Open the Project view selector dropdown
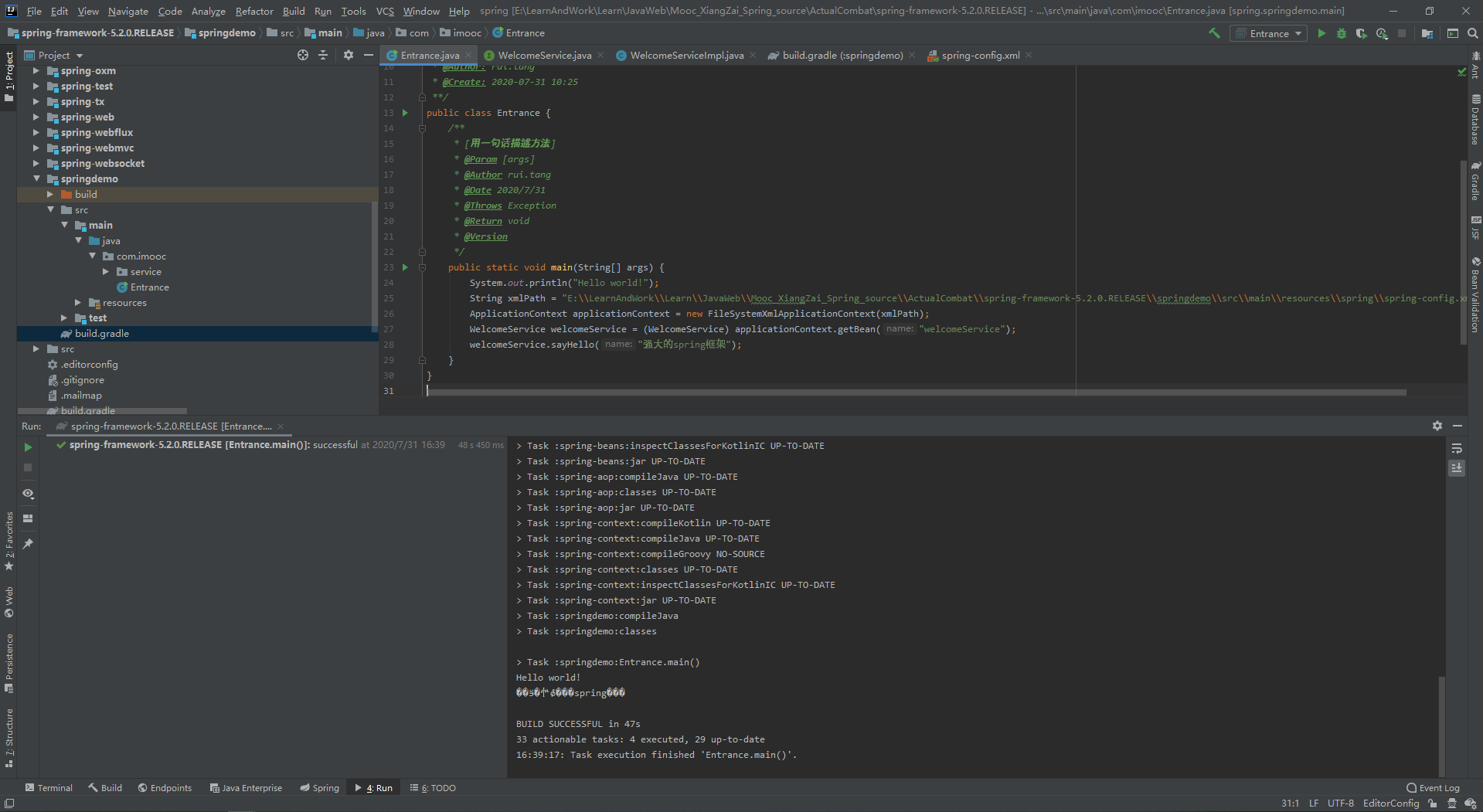1483x812 pixels. [53, 55]
